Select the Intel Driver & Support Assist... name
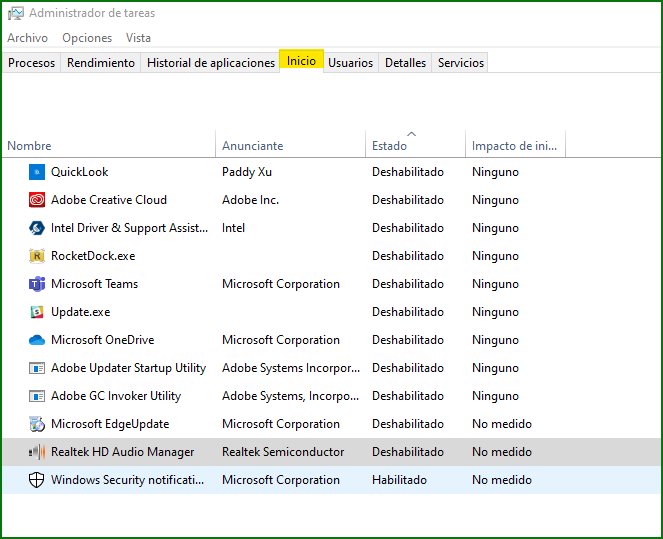 point(129,228)
